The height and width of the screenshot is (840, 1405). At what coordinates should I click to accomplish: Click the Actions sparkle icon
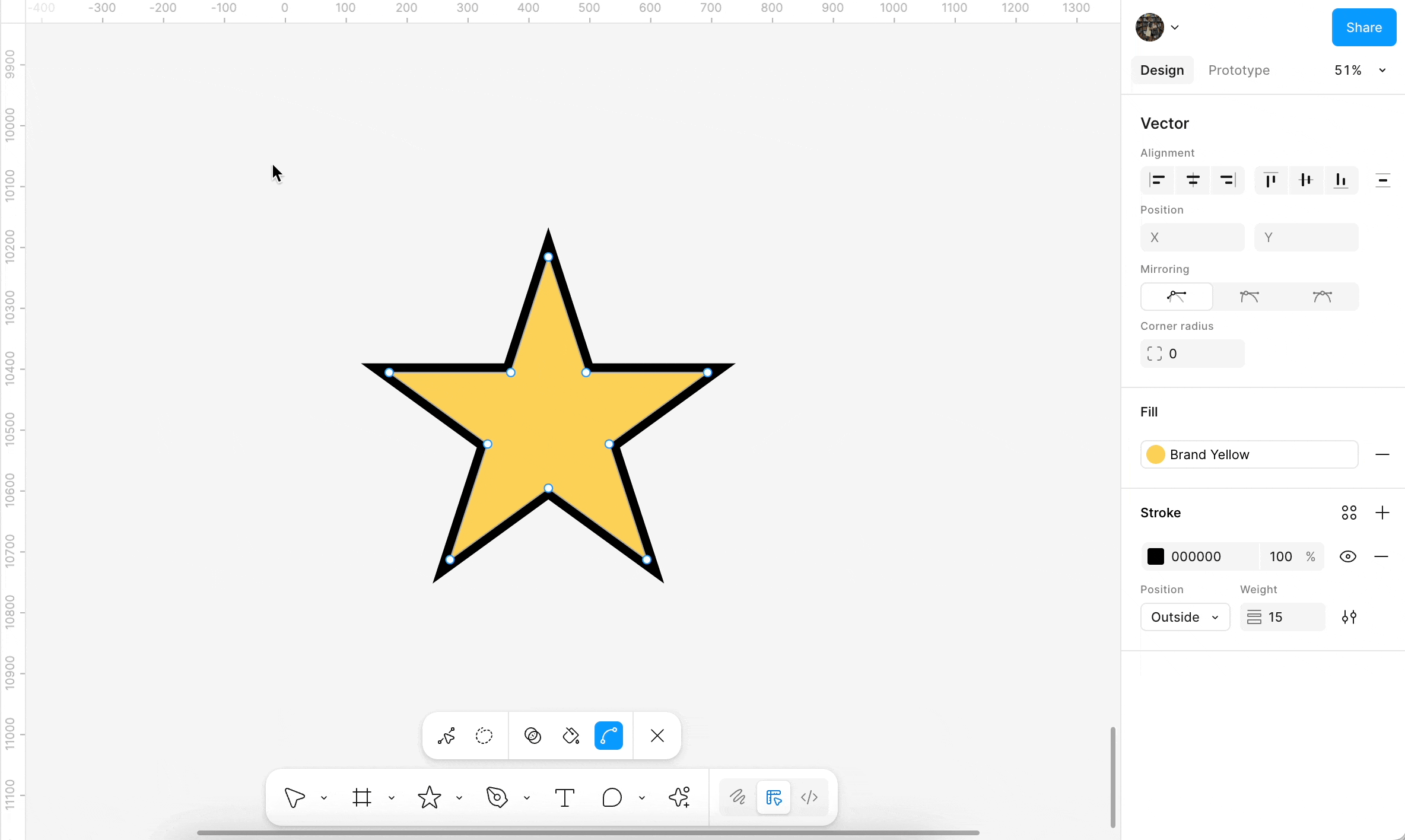(680, 797)
